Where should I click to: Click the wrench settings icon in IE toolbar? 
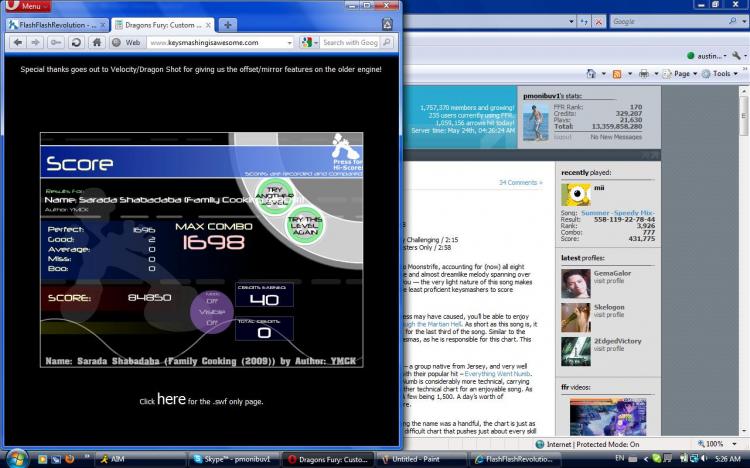click(x=737, y=56)
